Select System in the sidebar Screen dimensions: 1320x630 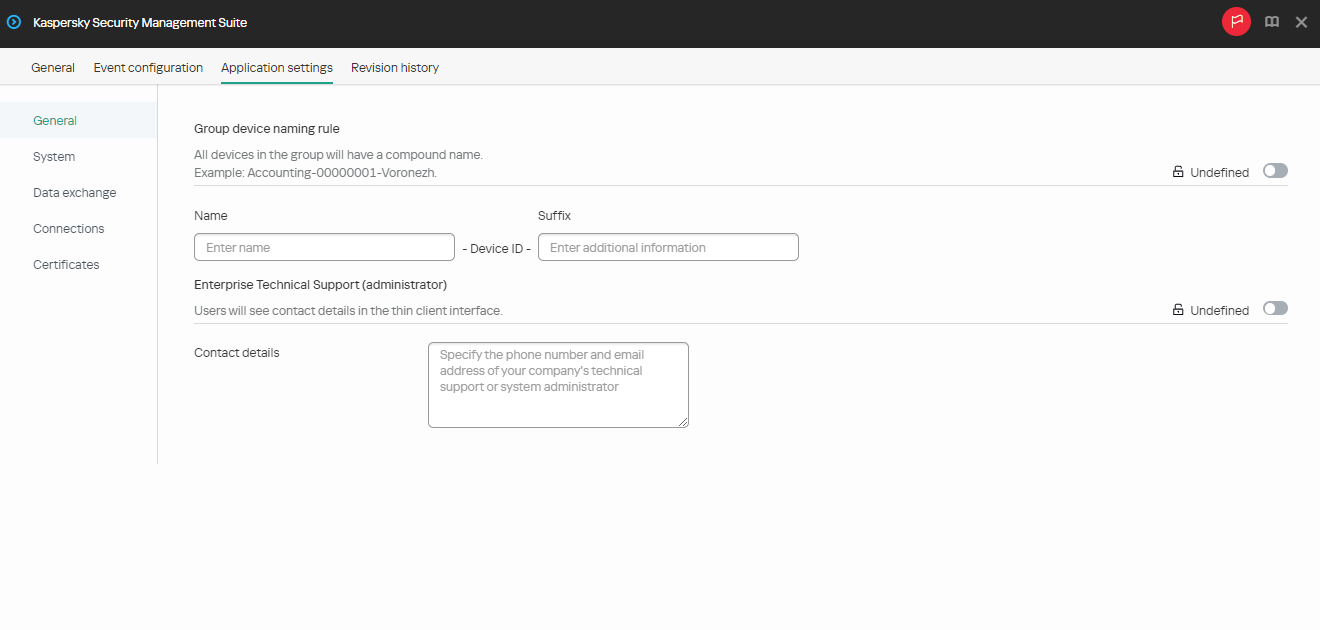tap(53, 156)
